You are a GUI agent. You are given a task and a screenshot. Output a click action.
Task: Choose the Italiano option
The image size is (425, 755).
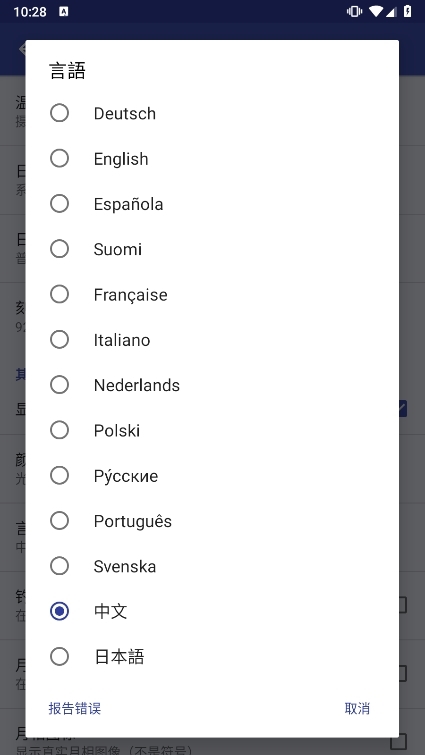212,339
